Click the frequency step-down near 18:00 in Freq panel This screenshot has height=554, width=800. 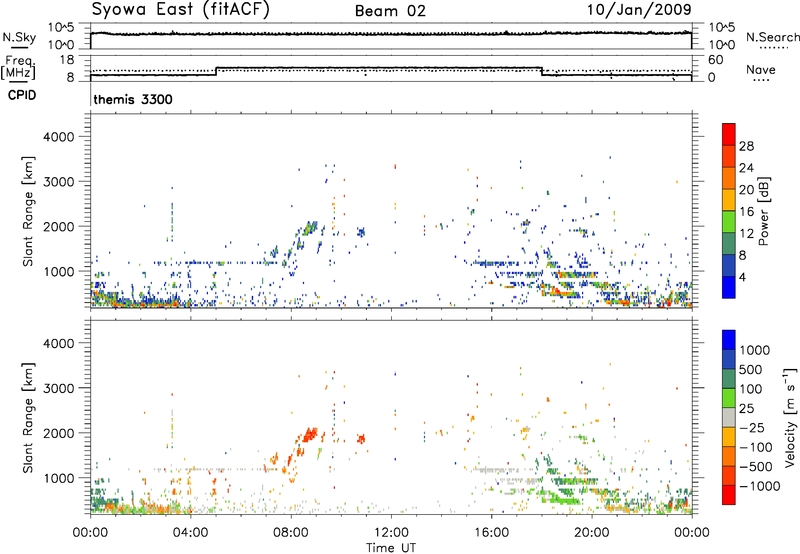pos(542,71)
